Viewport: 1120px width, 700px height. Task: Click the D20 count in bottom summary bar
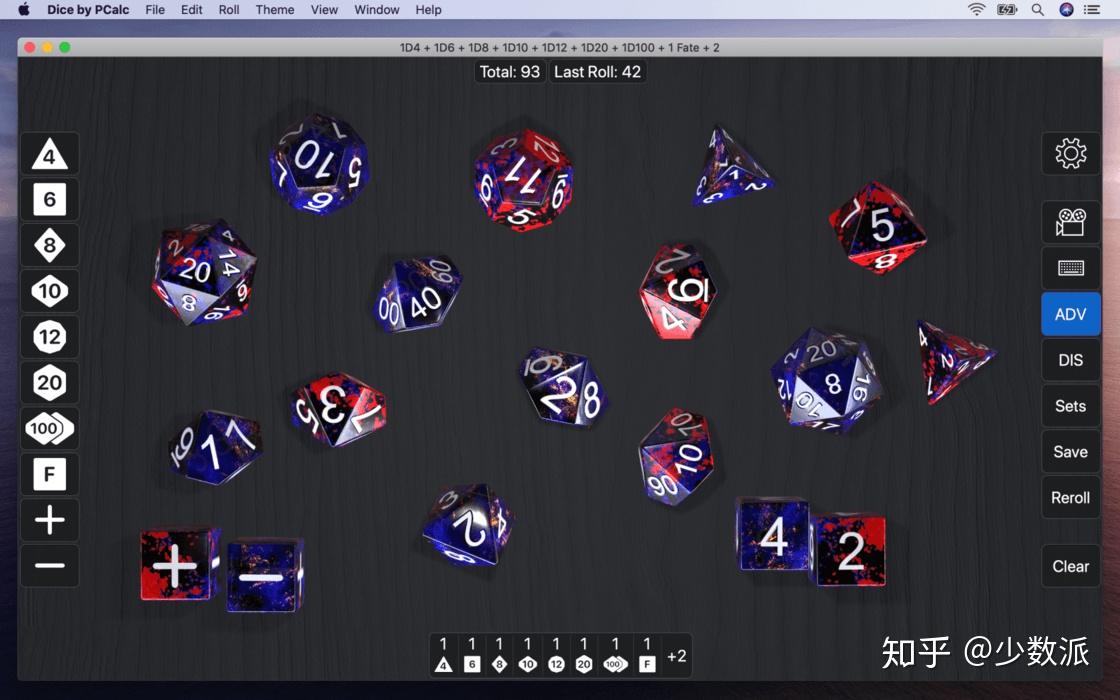point(584,655)
